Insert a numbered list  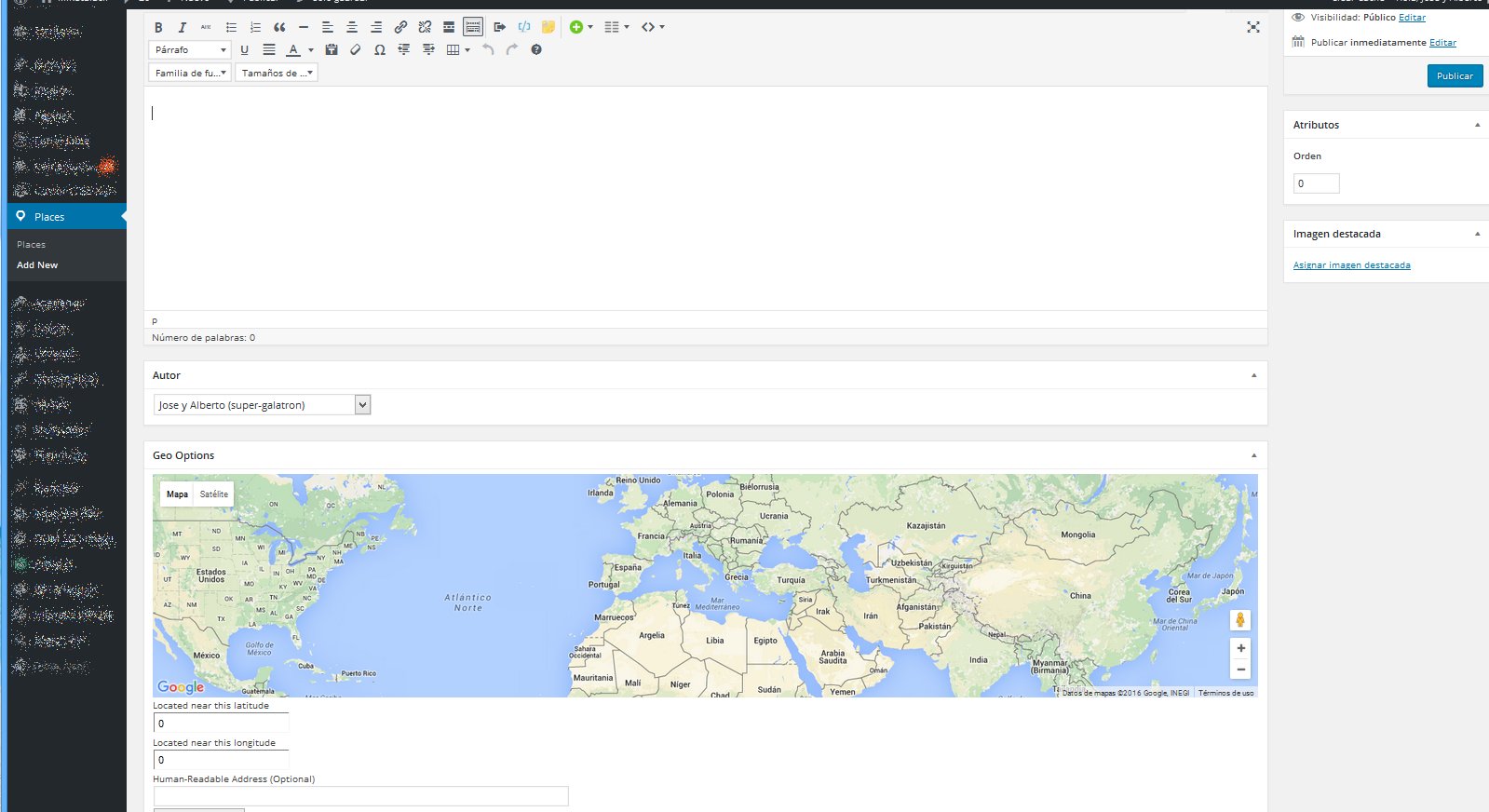pyautogui.click(x=255, y=27)
